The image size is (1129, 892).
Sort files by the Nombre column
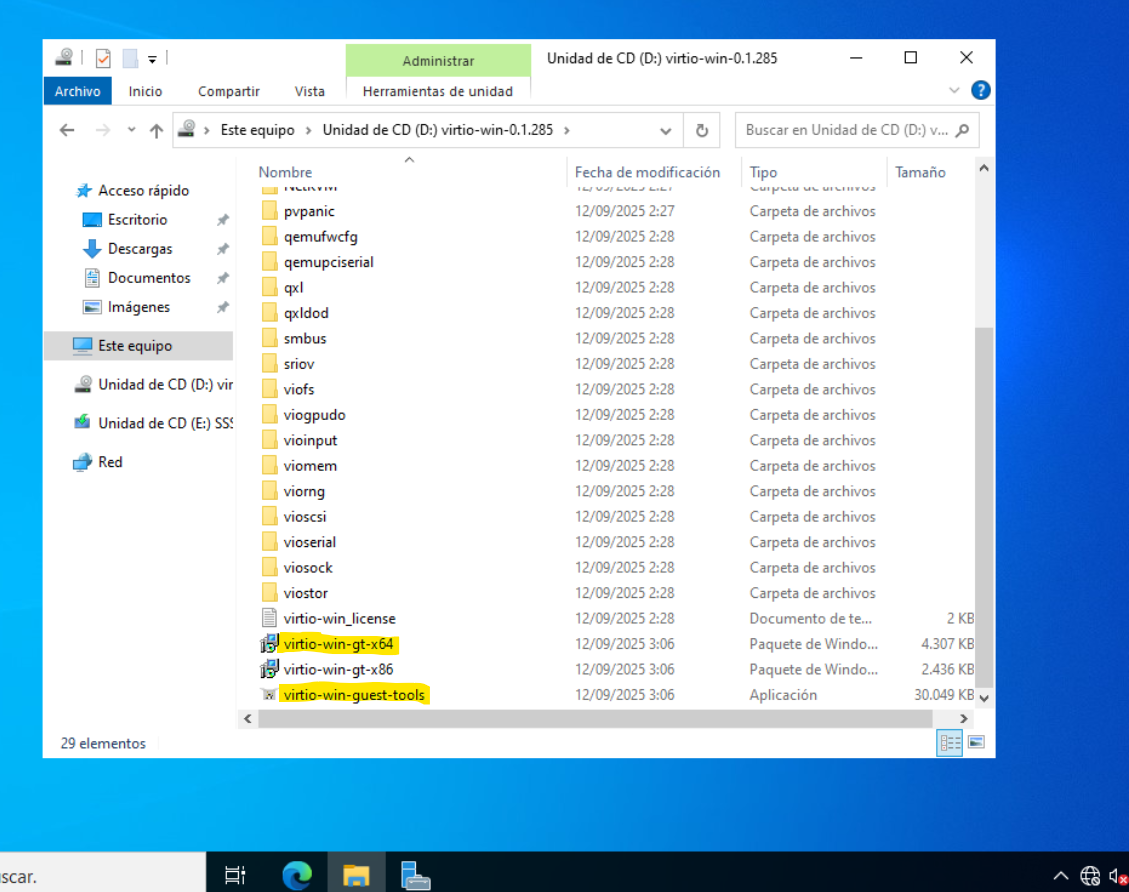click(x=285, y=172)
